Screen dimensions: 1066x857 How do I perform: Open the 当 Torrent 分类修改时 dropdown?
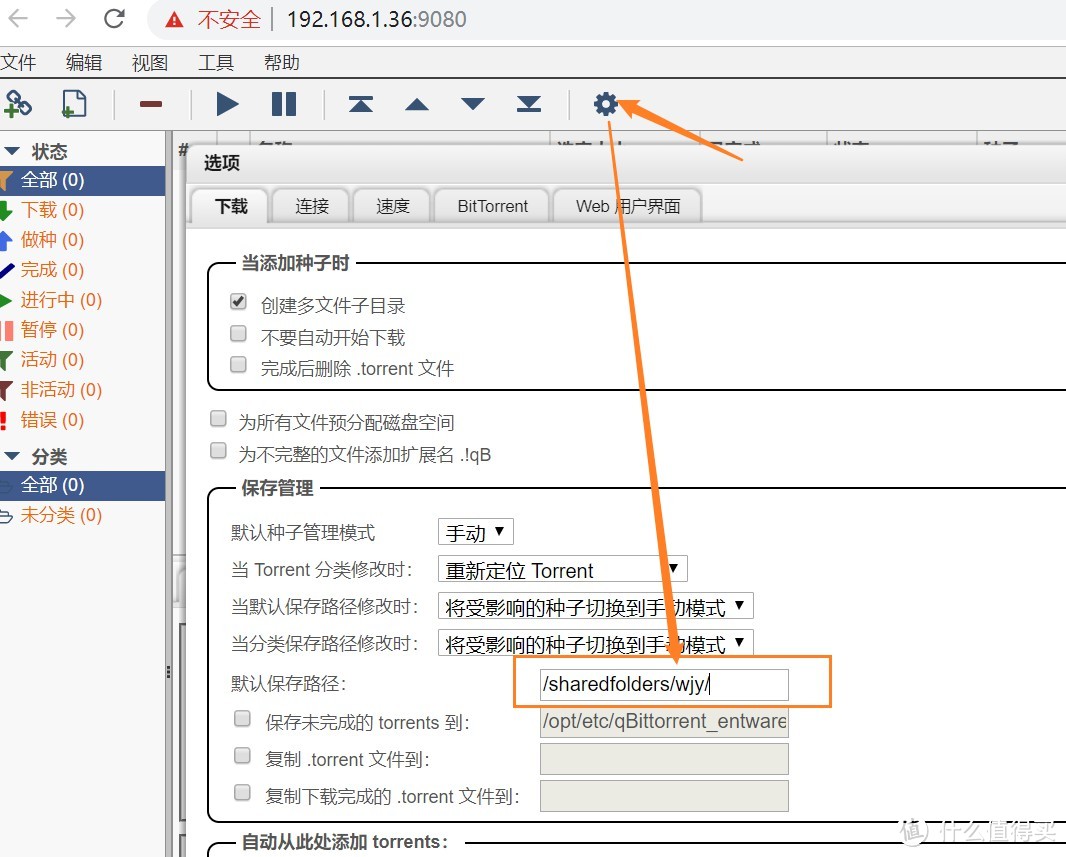click(563, 569)
